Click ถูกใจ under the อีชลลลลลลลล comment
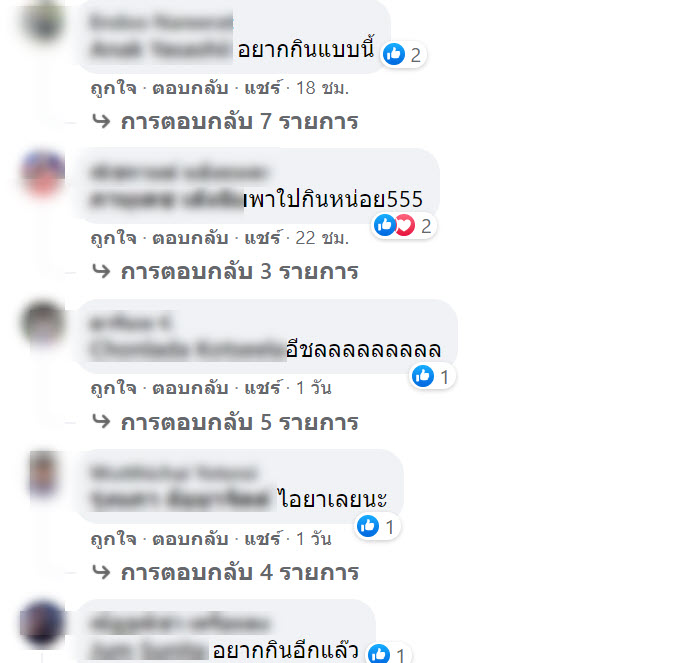Image resolution: width=675 pixels, height=663 pixels. point(114,388)
